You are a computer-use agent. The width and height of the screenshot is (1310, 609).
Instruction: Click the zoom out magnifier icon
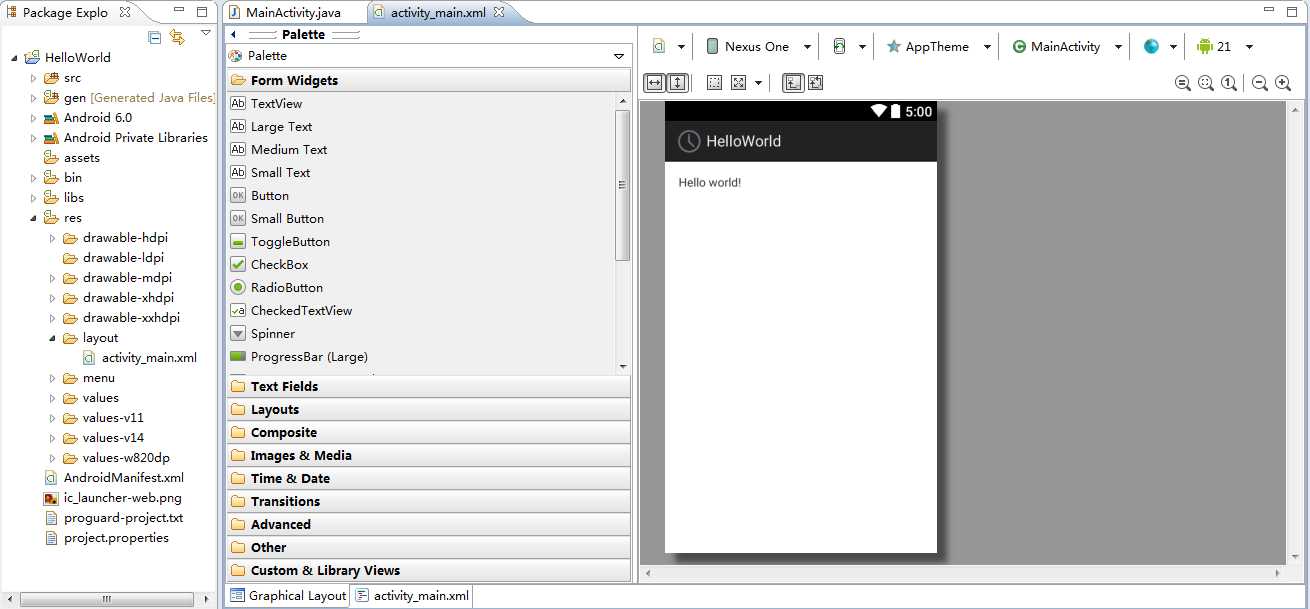[x=1259, y=83]
